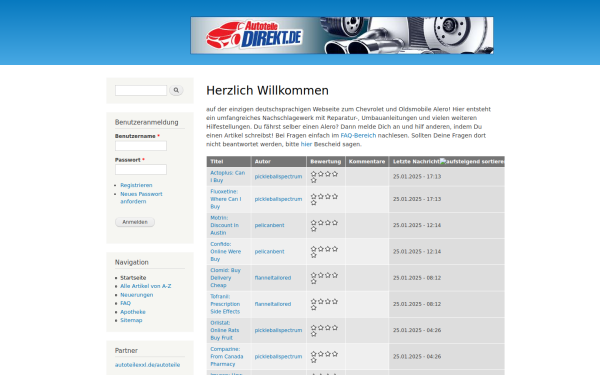Open pickleballspectrum author in Actoplus row

278,176
